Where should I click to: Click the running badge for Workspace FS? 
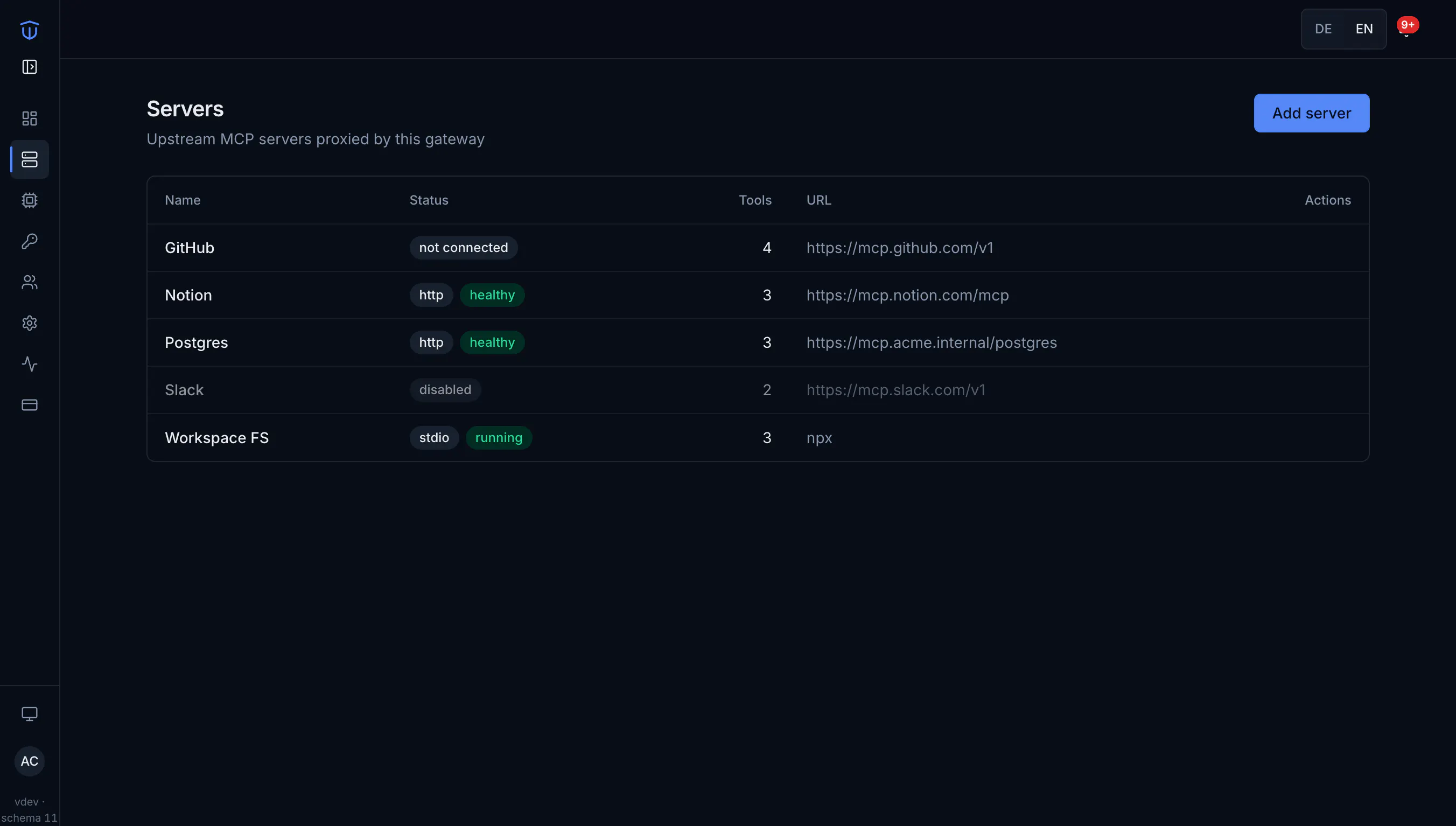point(499,437)
